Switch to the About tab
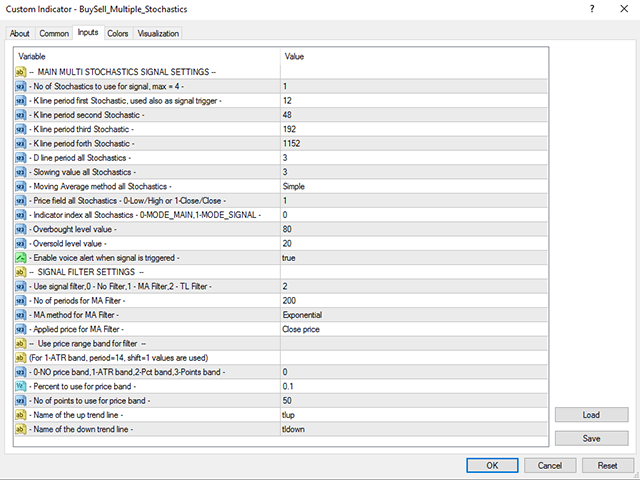 (20, 33)
